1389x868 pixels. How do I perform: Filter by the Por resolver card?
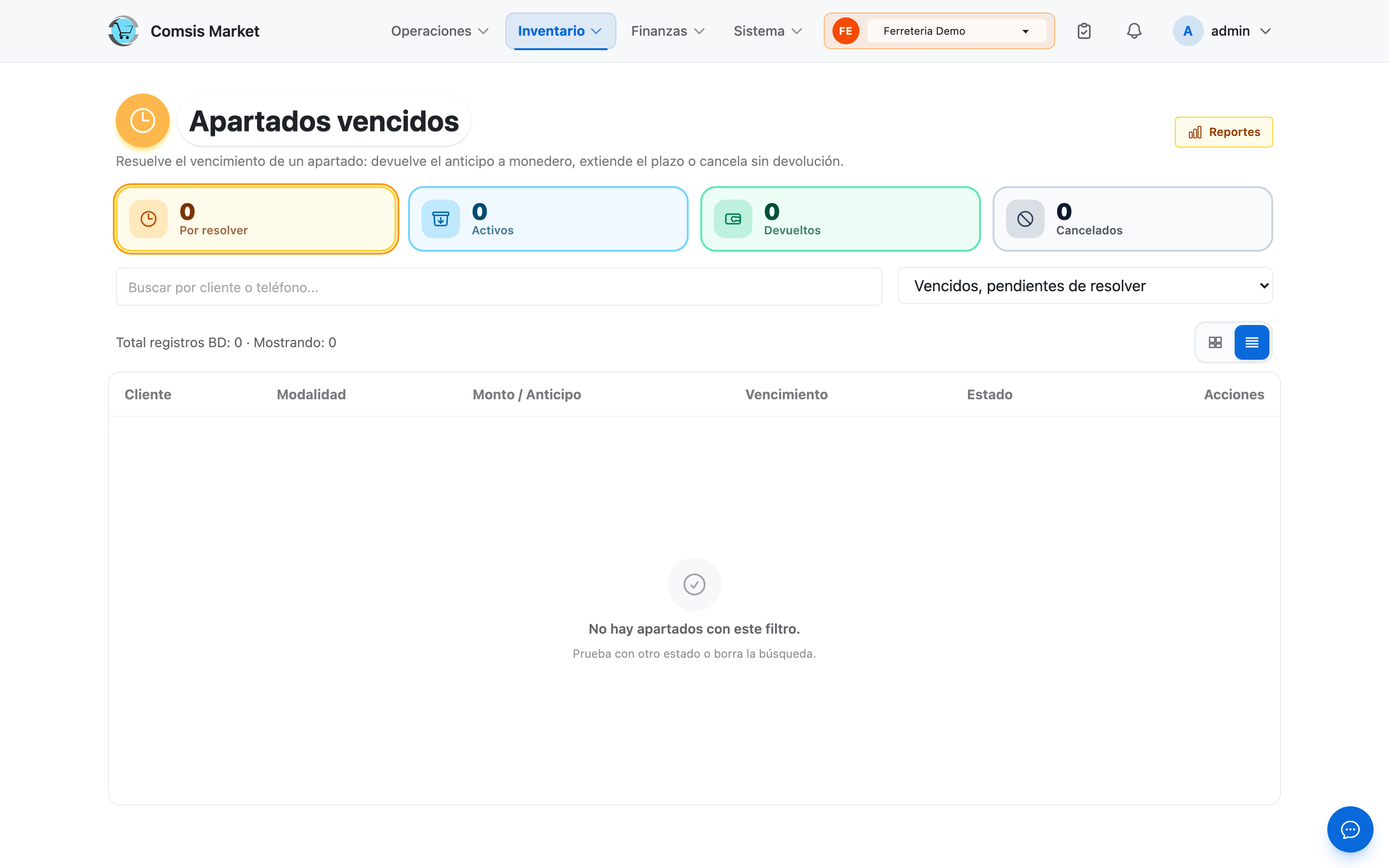pos(256,219)
